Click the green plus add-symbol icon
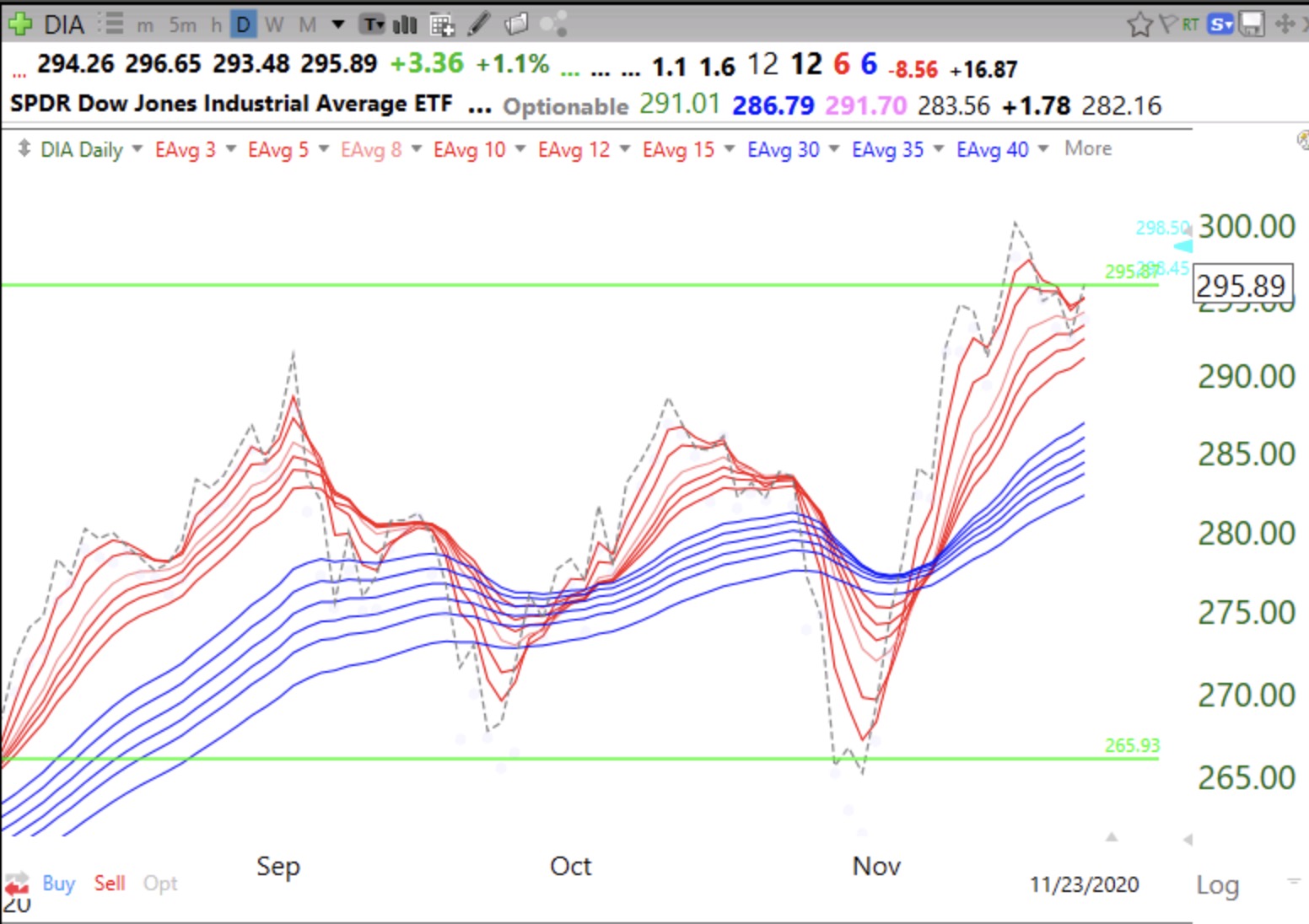Screen dimensions: 1309x924 (x=20, y=24)
